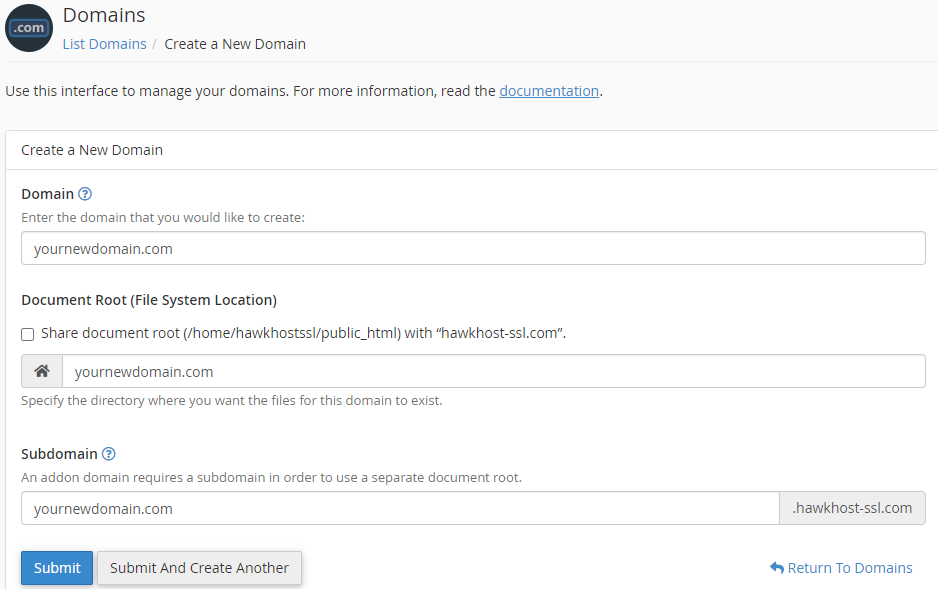Open the documentation link
Viewport: 938px width, 589px height.
point(549,91)
